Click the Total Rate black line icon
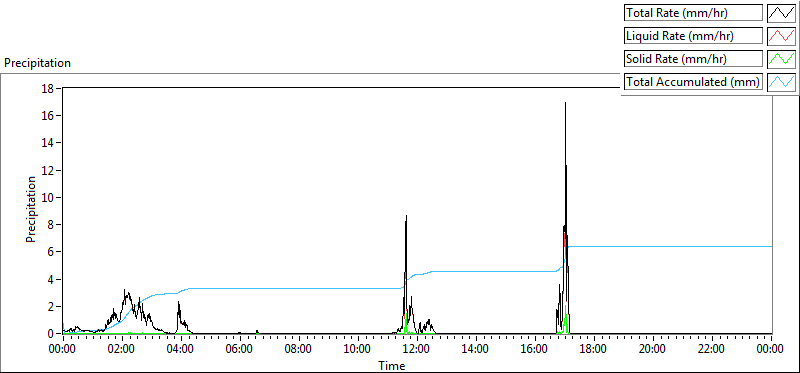Image resolution: width=800 pixels, height=373 pixels. tap(781, 13)
